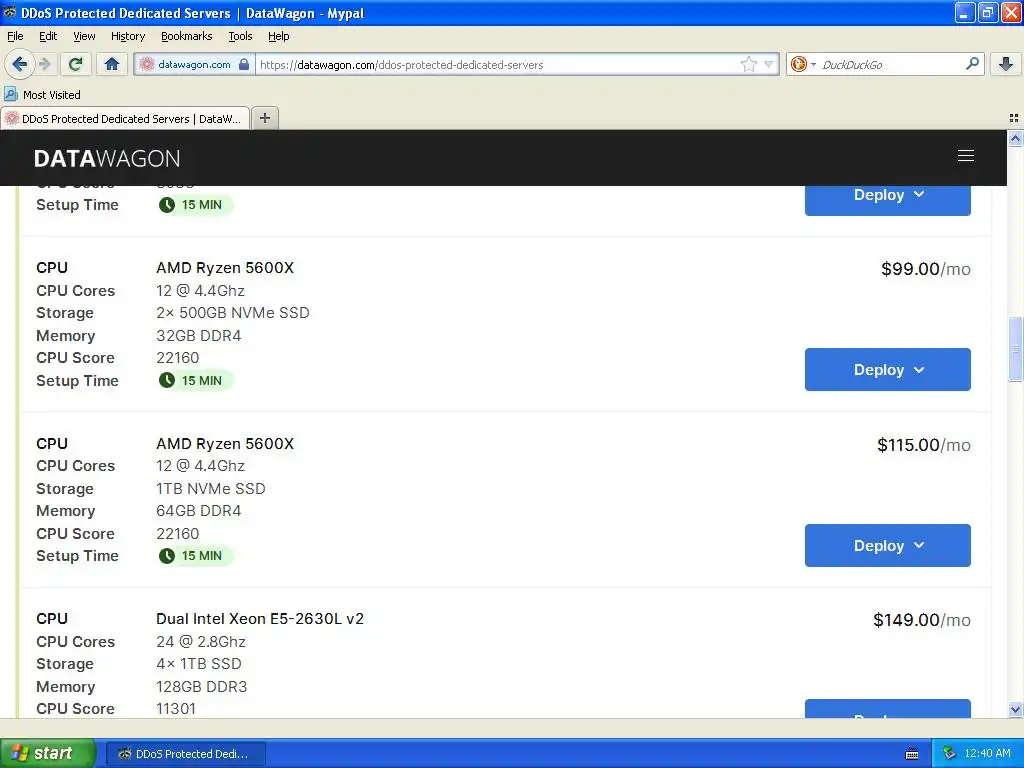1024x768 pixels.
Task: Reload the current page
Action: [x=75, y=64]
